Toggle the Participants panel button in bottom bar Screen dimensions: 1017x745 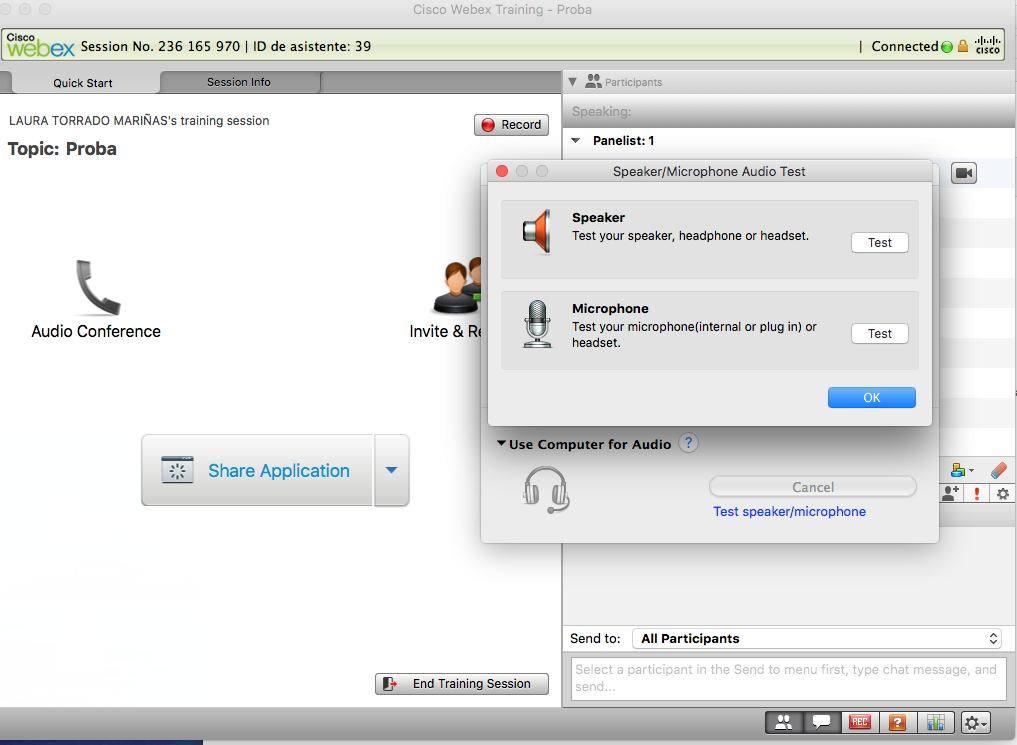coord(785,722)
